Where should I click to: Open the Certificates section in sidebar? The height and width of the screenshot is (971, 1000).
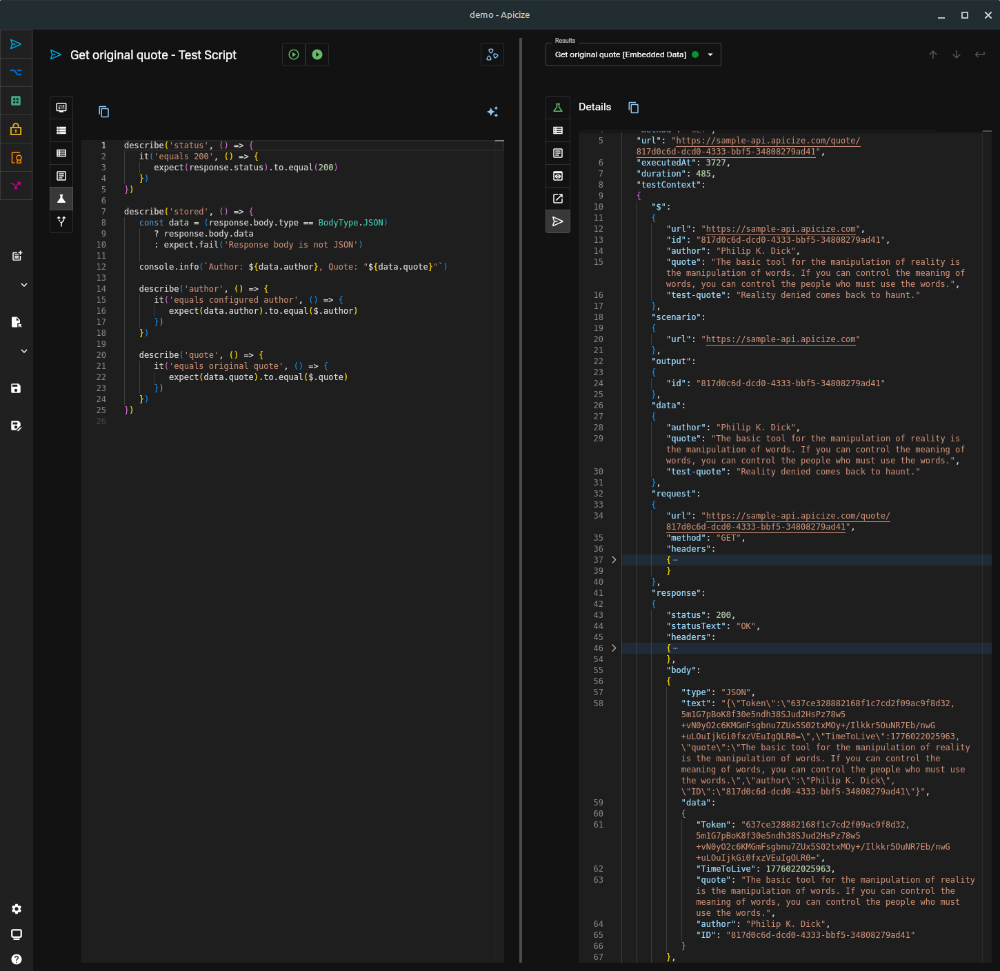pos(16,157)
